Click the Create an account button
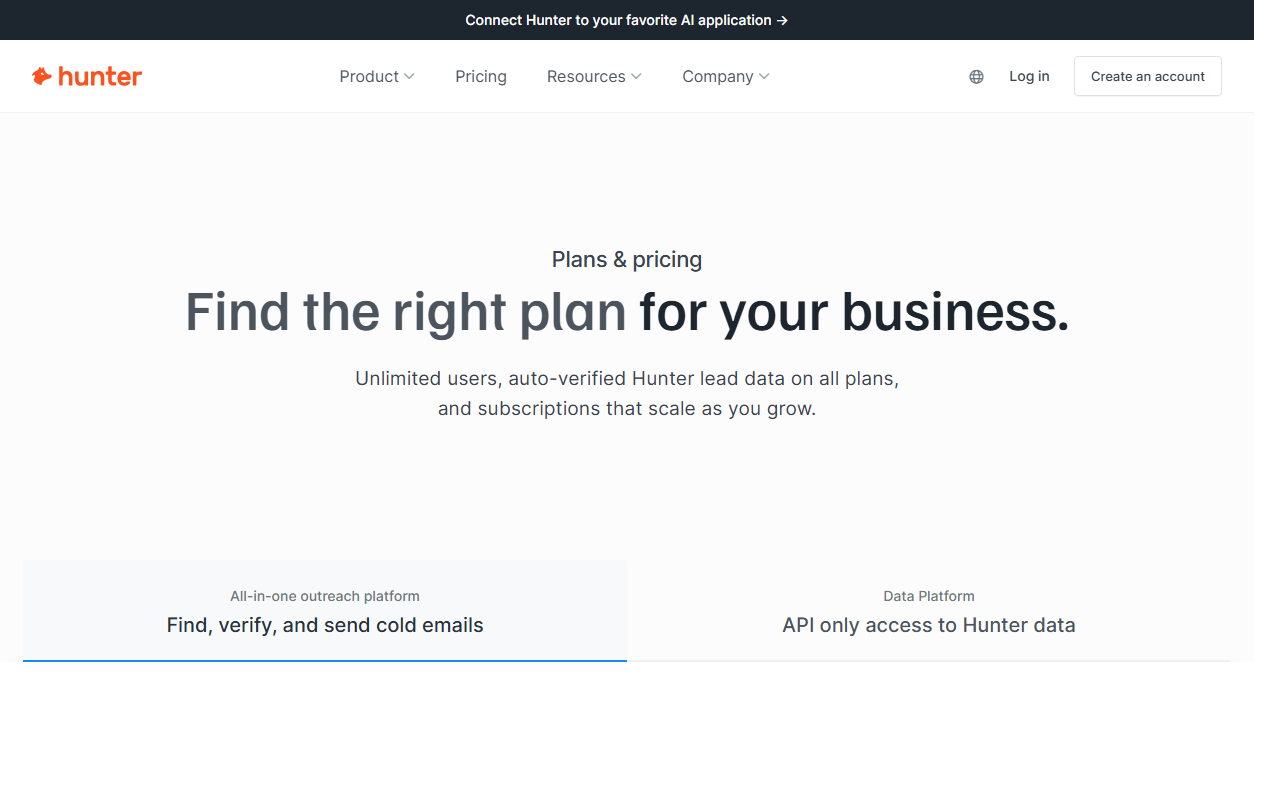This screenshot has width=1280, height=800. (x=1148, y=76)
